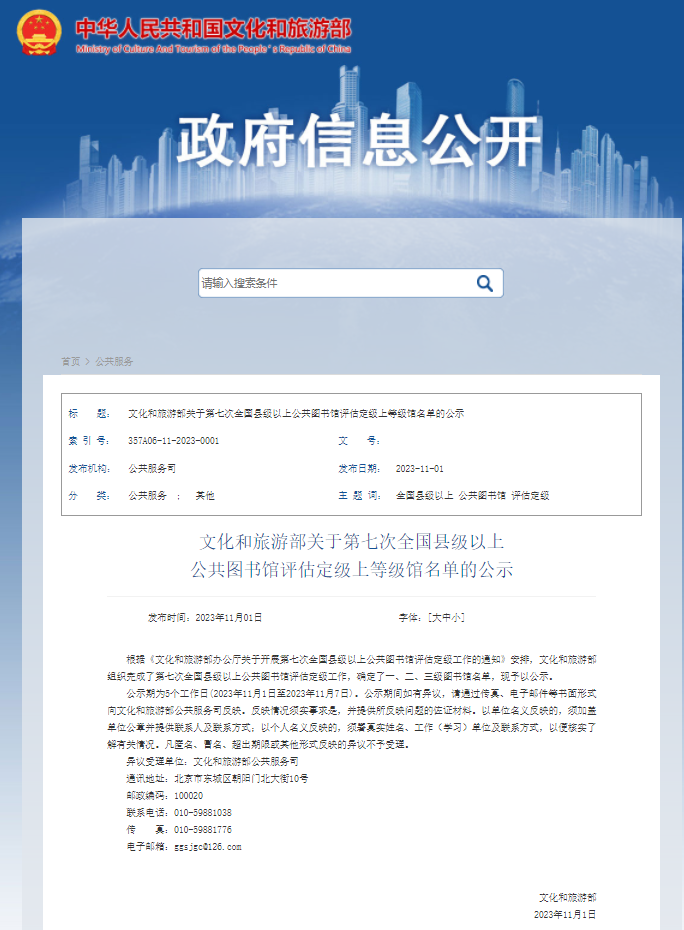Click the 其他 category value

coord(205,495)
